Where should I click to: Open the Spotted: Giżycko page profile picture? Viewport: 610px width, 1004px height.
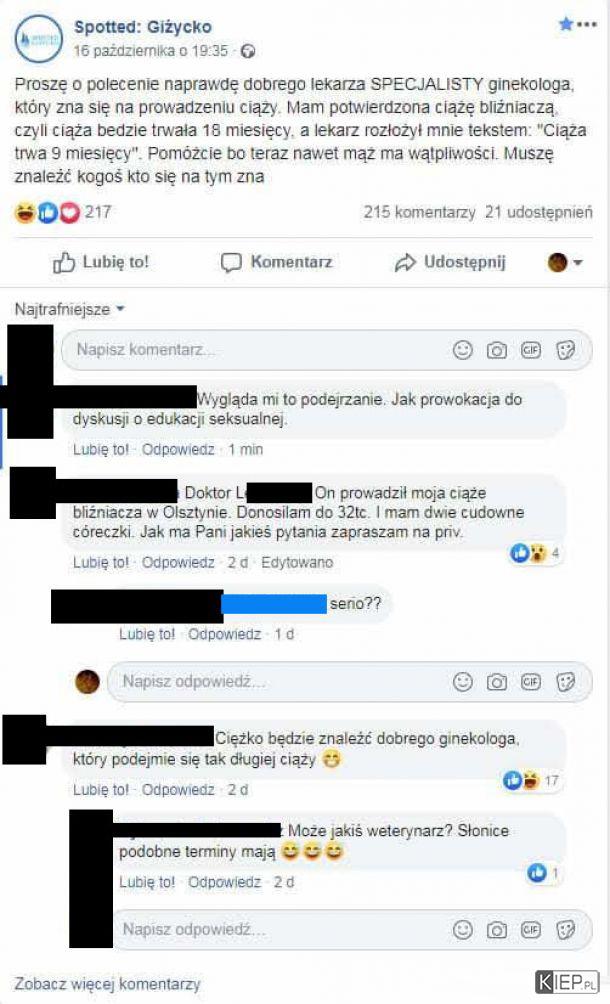coord(38,38)
